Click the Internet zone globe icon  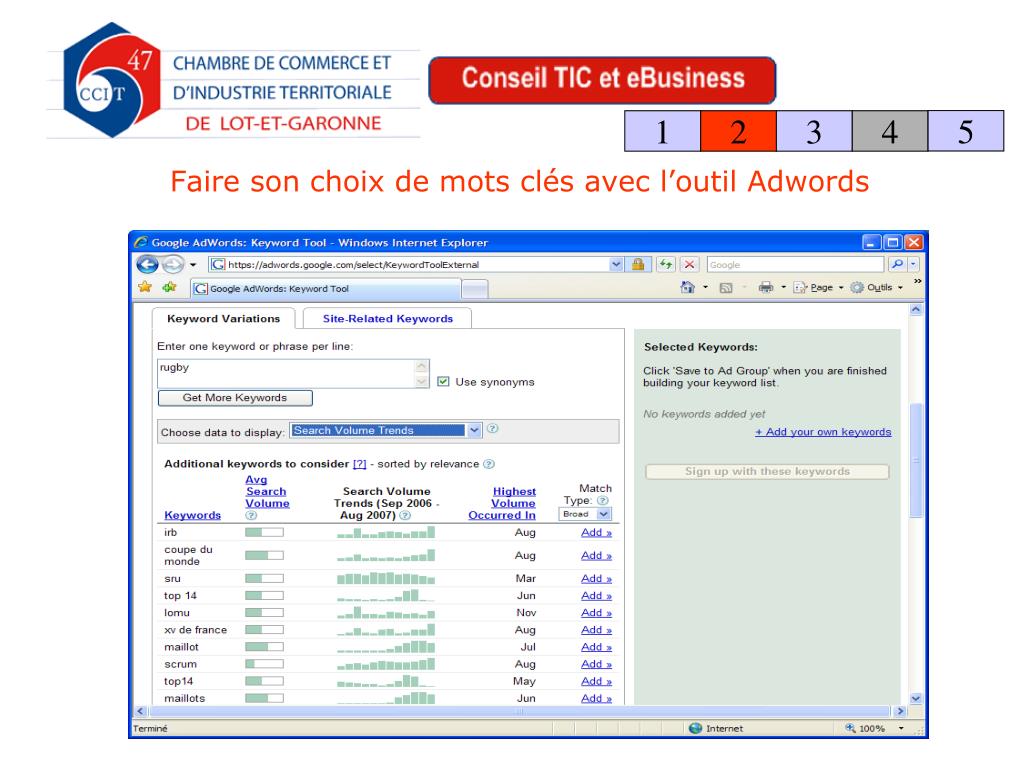point(696,728)
